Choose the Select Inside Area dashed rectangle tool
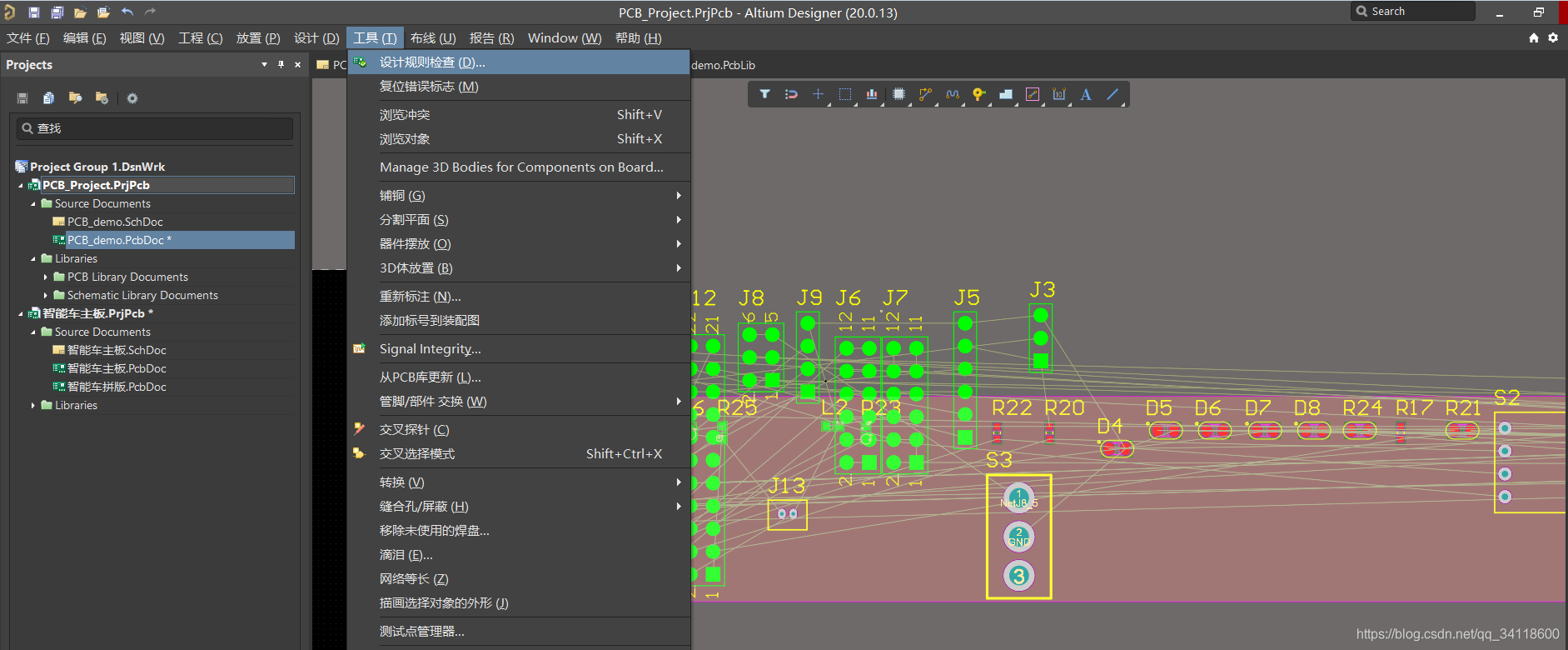 (x=845, y=94)
